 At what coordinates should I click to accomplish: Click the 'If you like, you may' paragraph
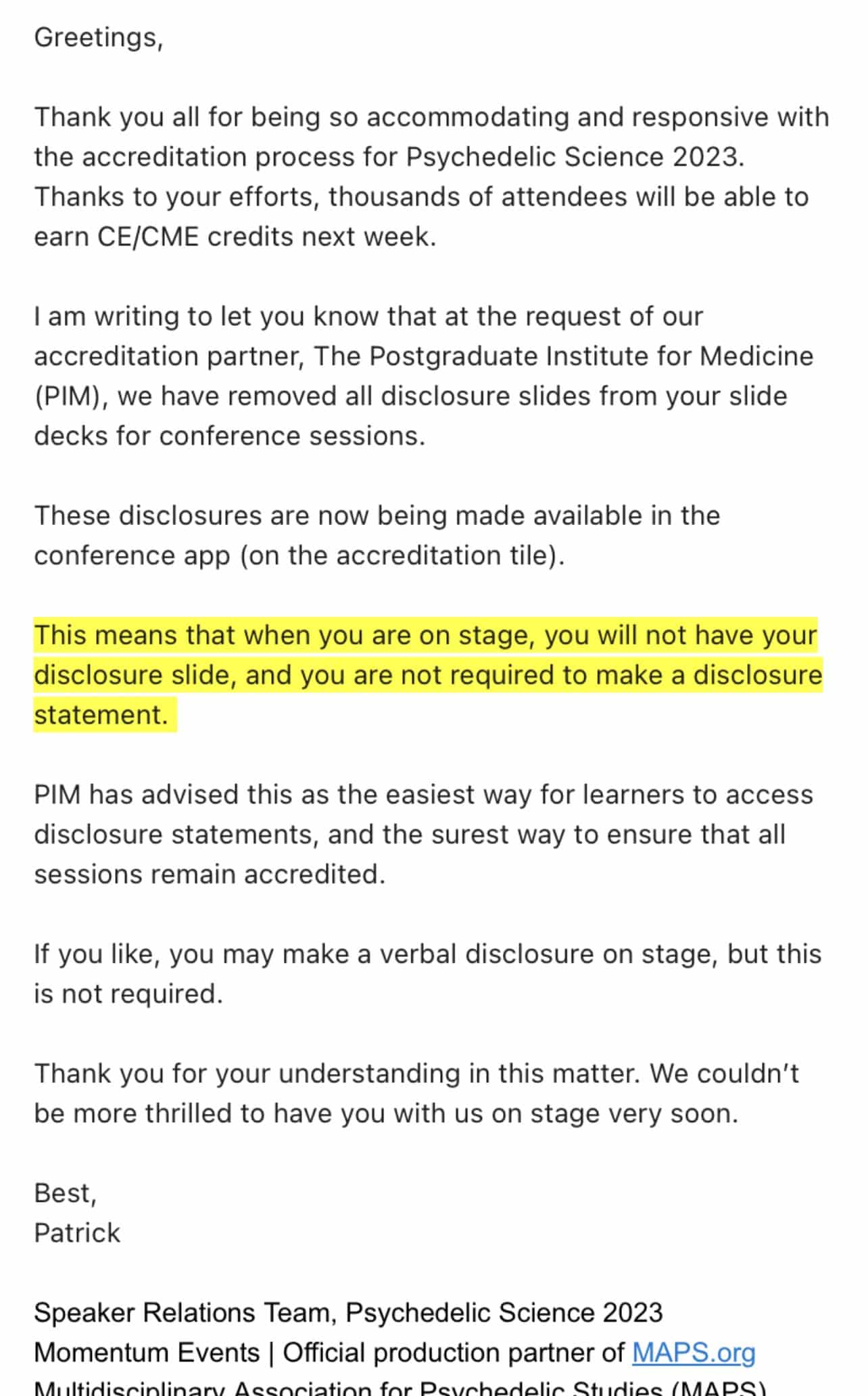[428, 974]
